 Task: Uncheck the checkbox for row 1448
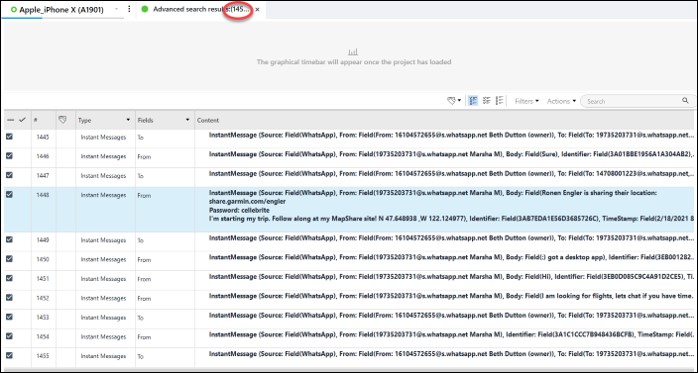click(x=9, y=195)
